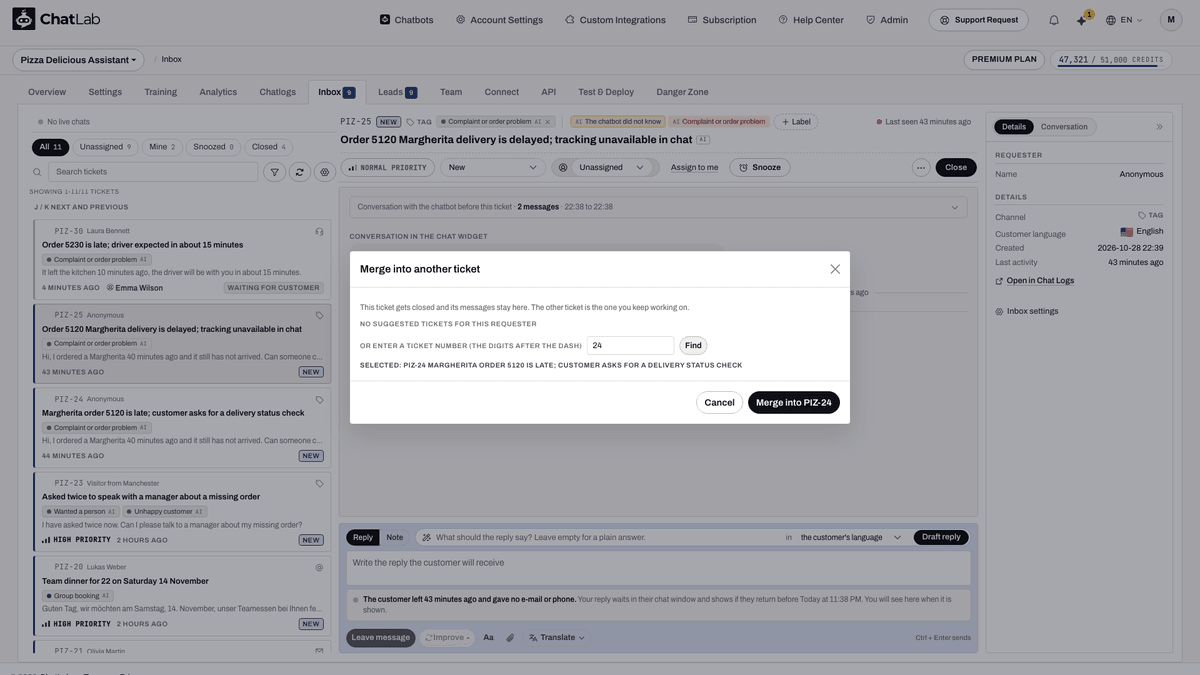Switch to the Chatlogs tab
The image size is (1200, 675).
pos(278,92)
